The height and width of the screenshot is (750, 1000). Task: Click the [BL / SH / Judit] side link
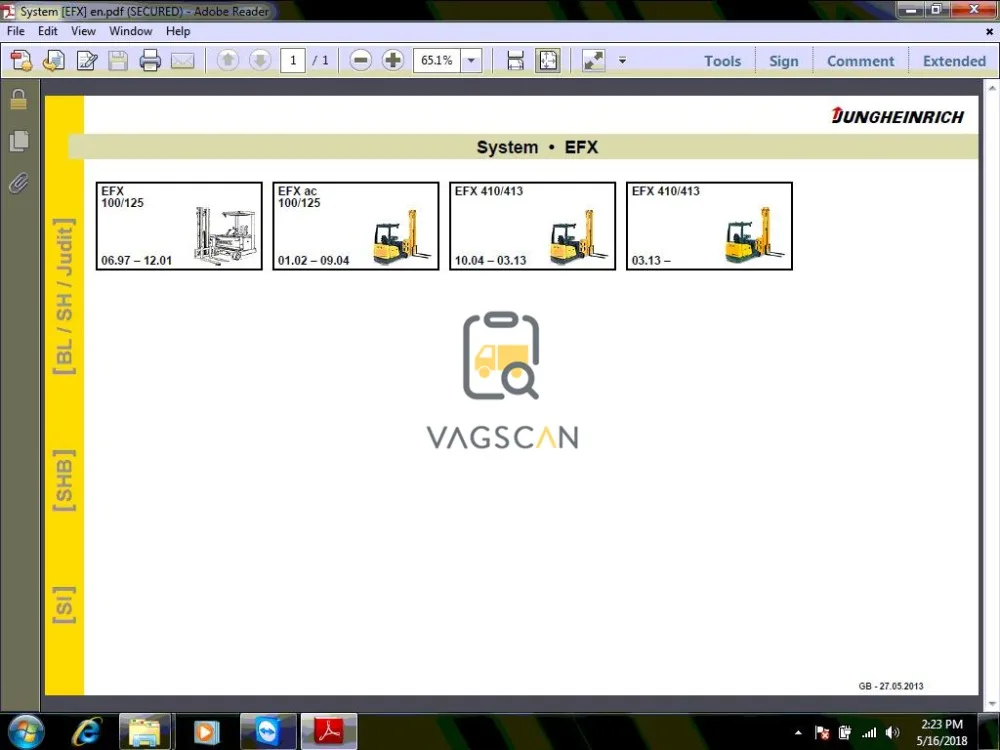pyautogui.click(x=64, y=297)
